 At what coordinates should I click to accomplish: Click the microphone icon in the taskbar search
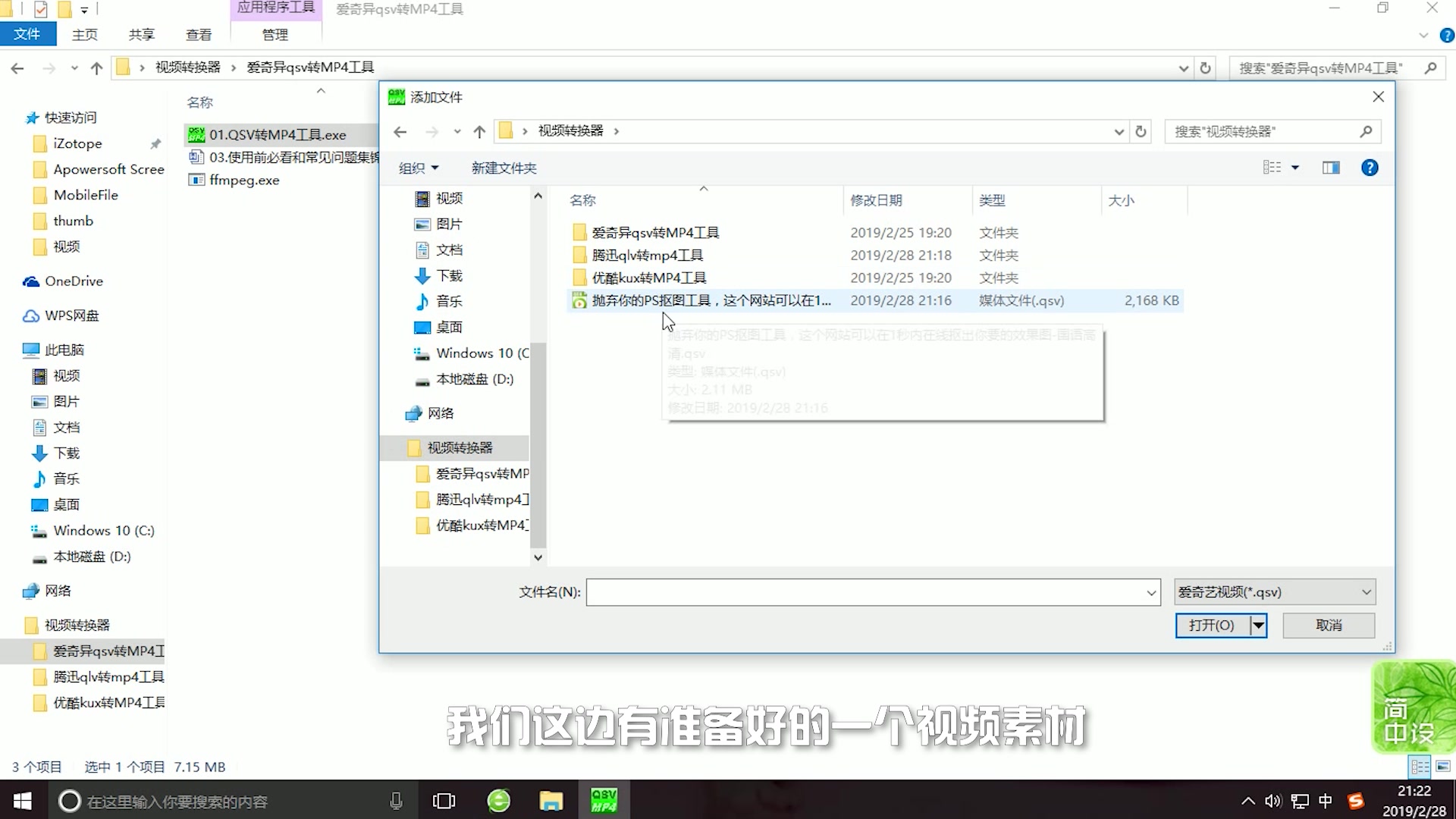(x=396, y=800)
